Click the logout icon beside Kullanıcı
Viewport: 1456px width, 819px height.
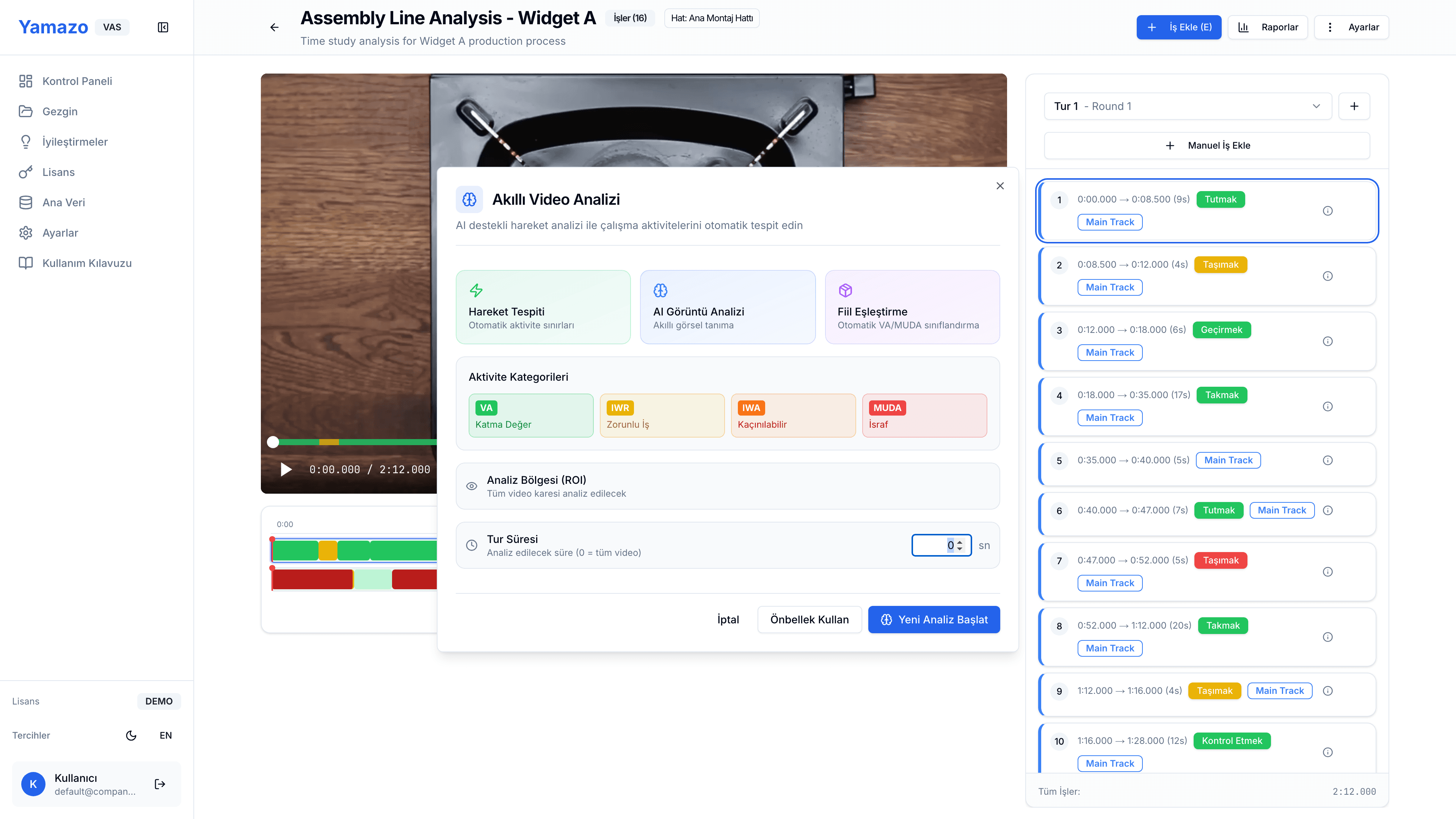pyautogui.click(x=160, y=784)
